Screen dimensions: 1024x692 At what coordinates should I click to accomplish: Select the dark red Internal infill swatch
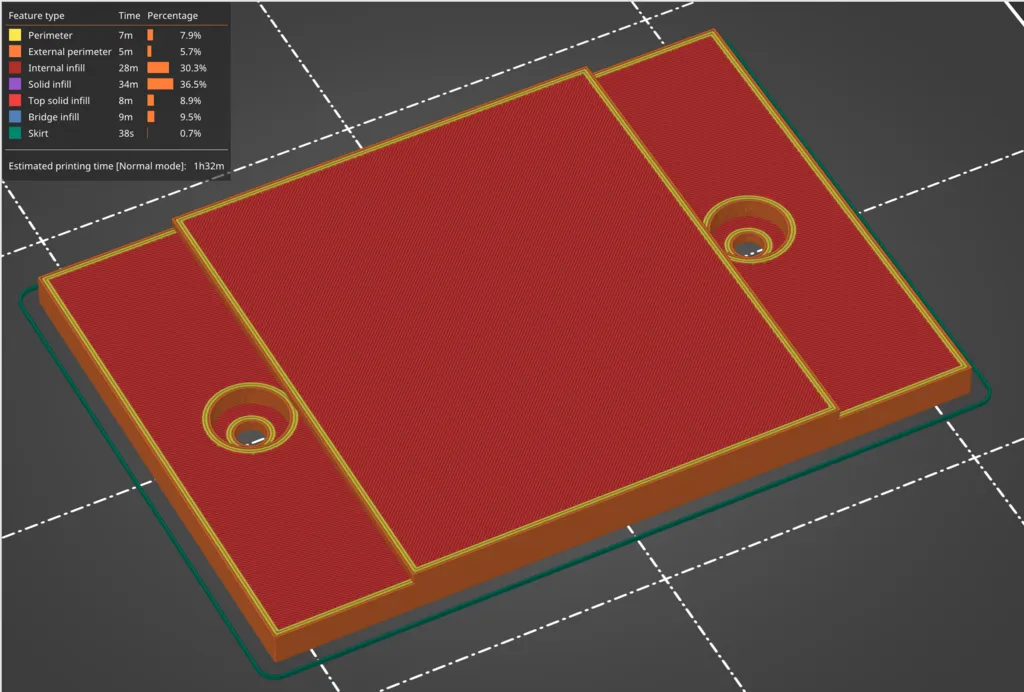15,68
